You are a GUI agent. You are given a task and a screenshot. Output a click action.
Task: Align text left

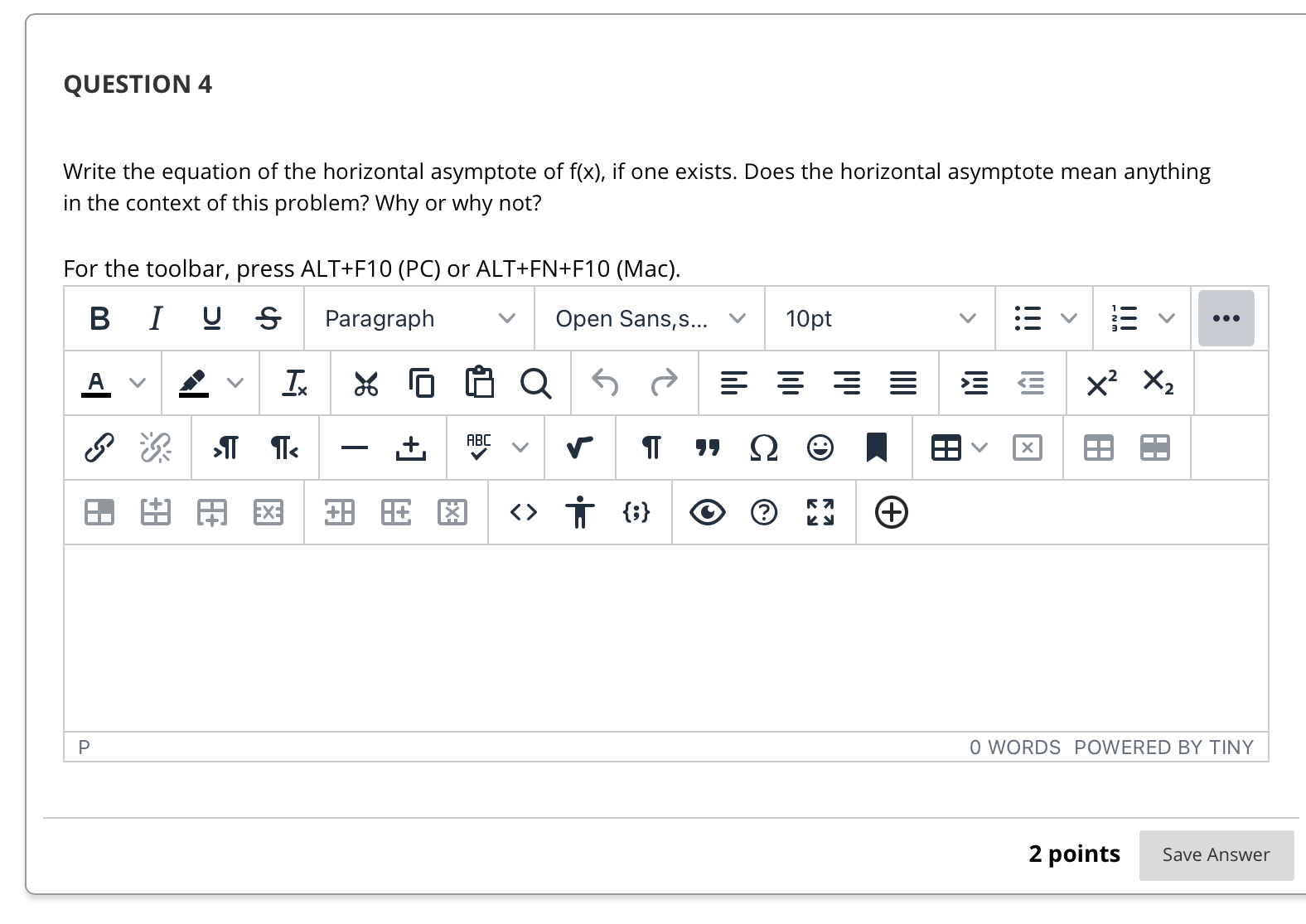click(x=734, y=383)
